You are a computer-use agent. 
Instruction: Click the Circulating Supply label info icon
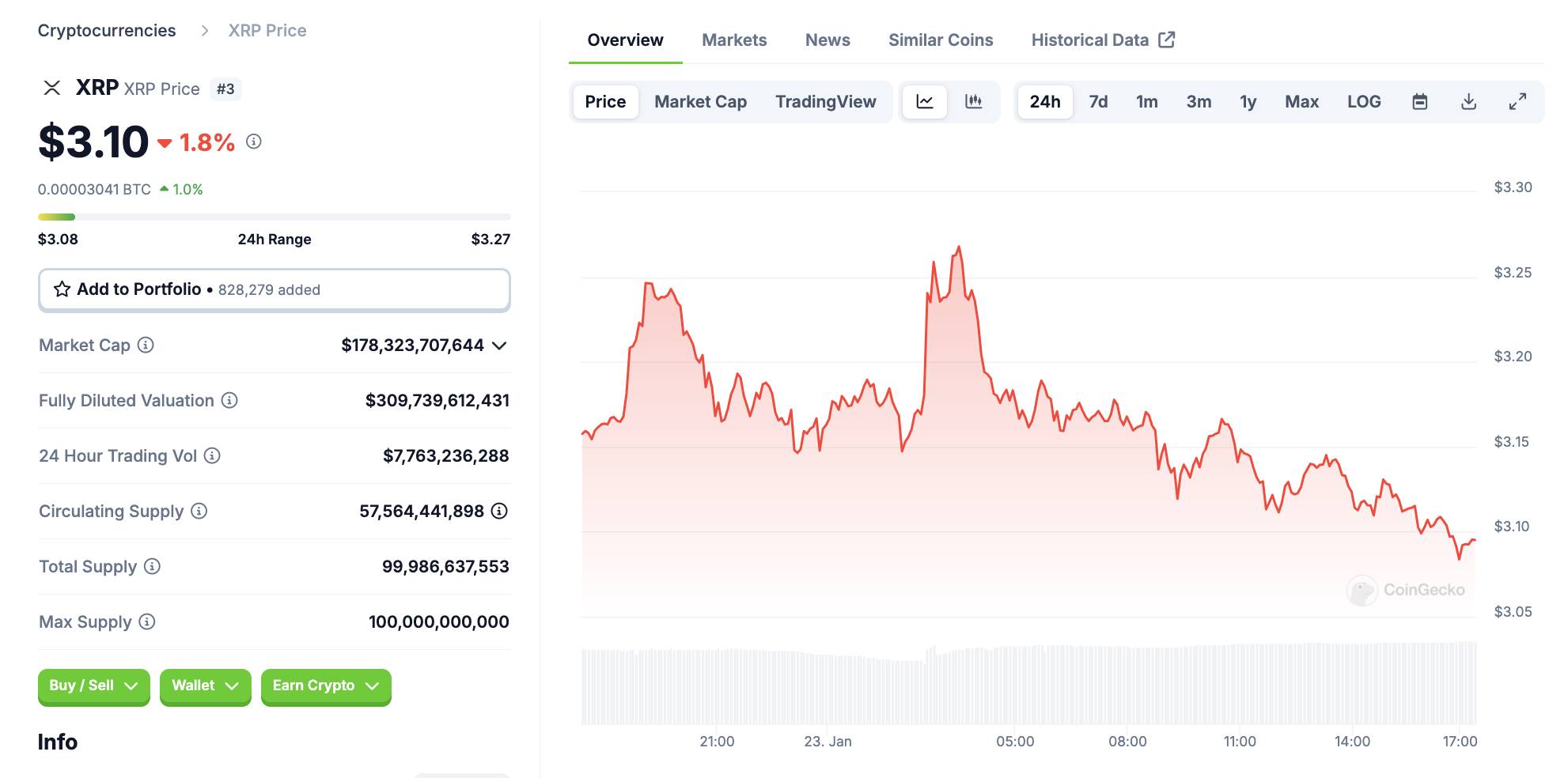(x=199, y=511)
